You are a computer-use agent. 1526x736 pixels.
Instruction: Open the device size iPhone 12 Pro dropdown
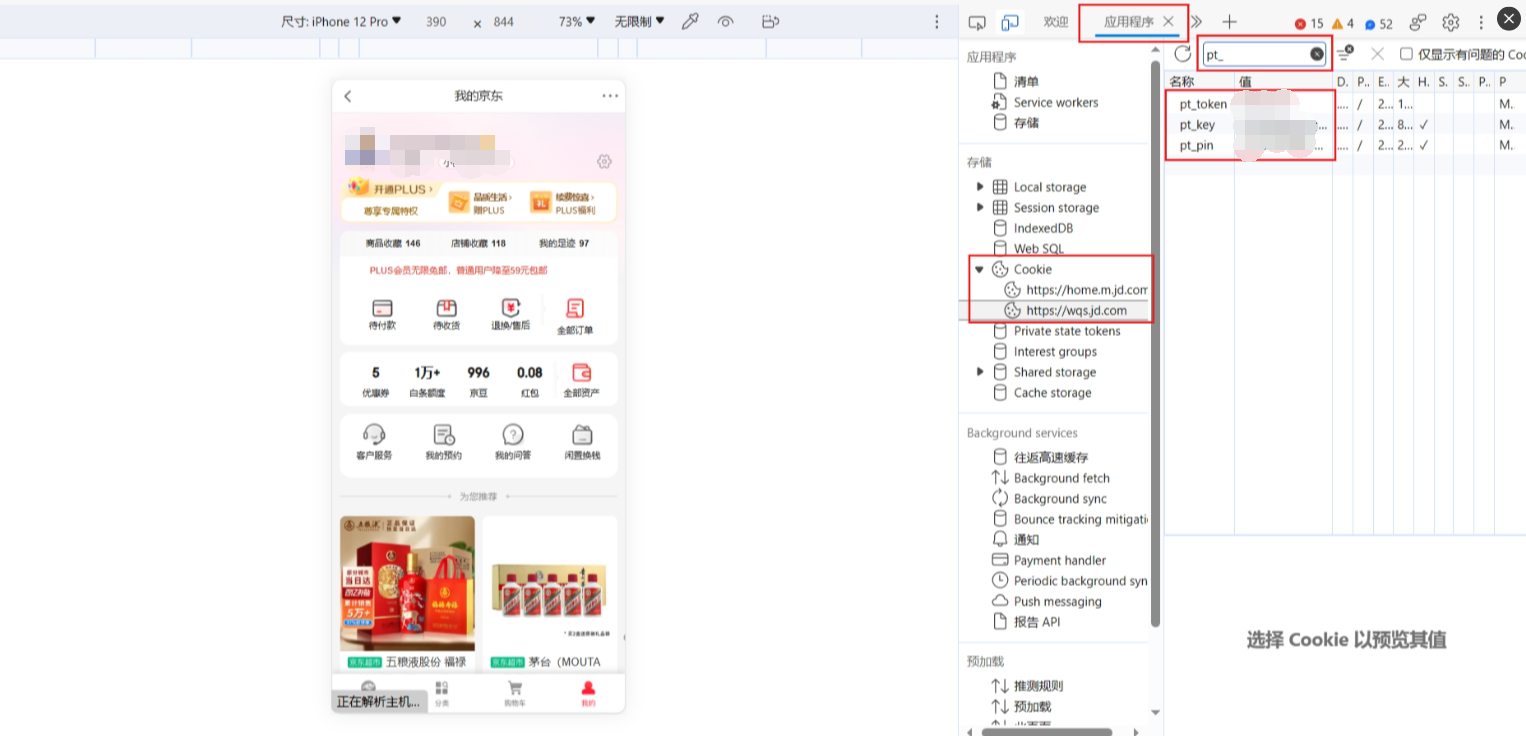click(341, 22)
